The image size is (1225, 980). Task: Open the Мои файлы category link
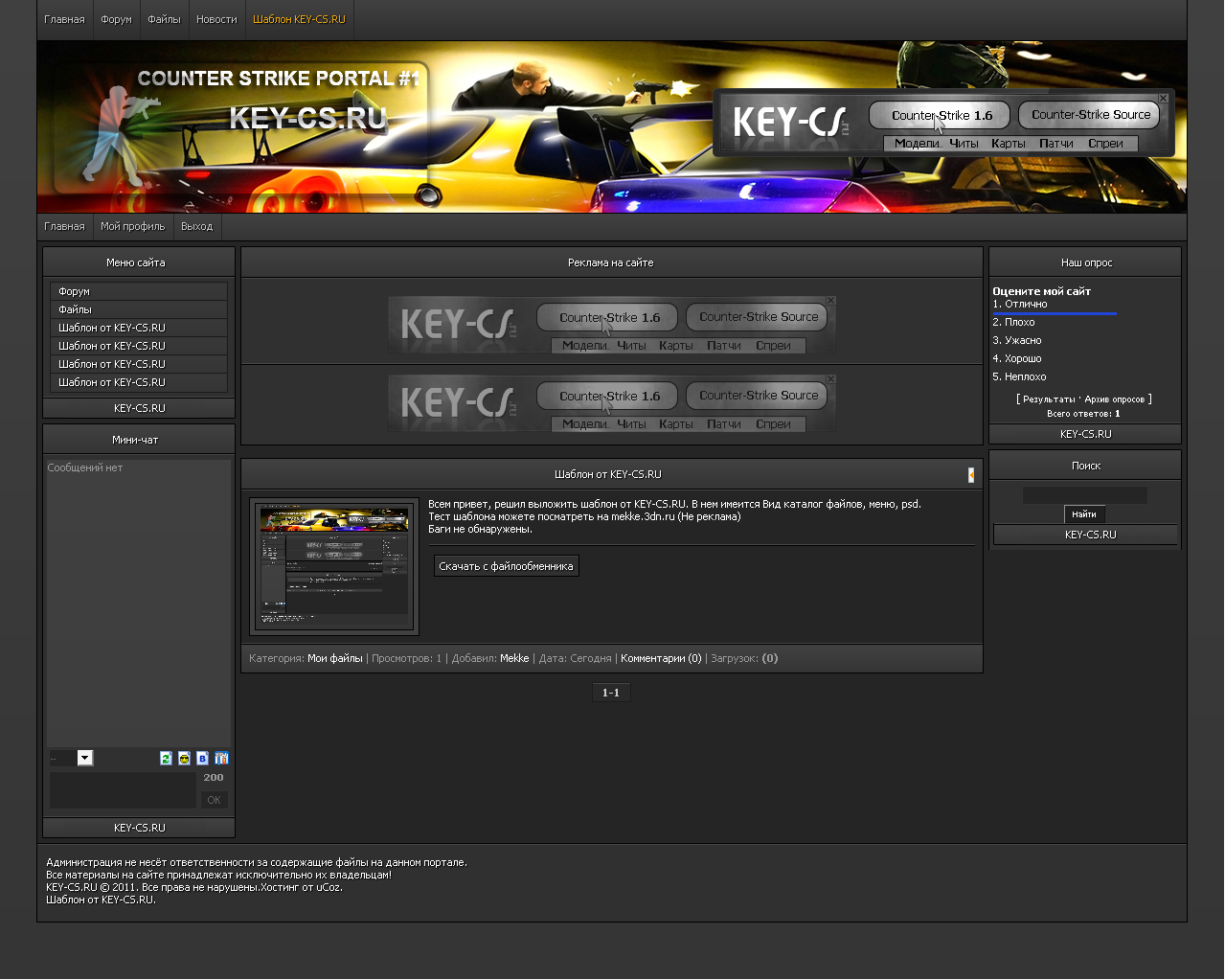[334, 659]
